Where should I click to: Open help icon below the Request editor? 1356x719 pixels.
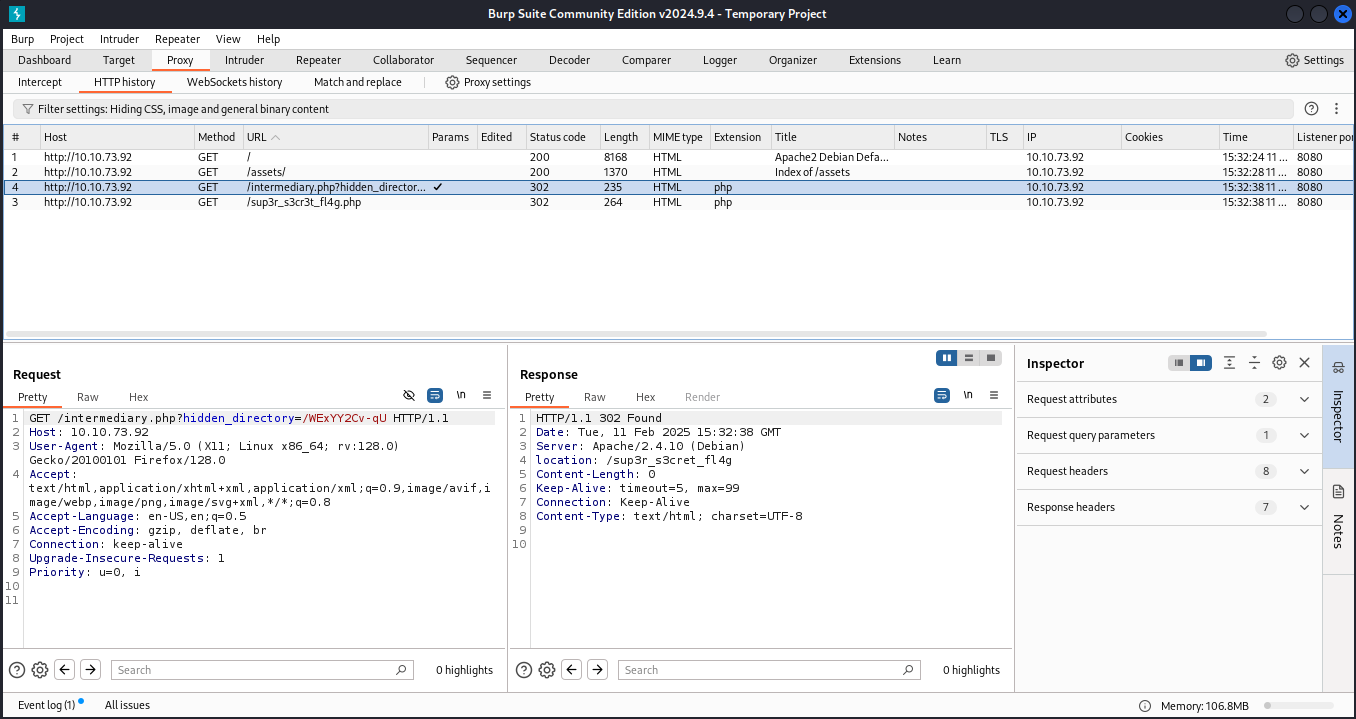17,670
